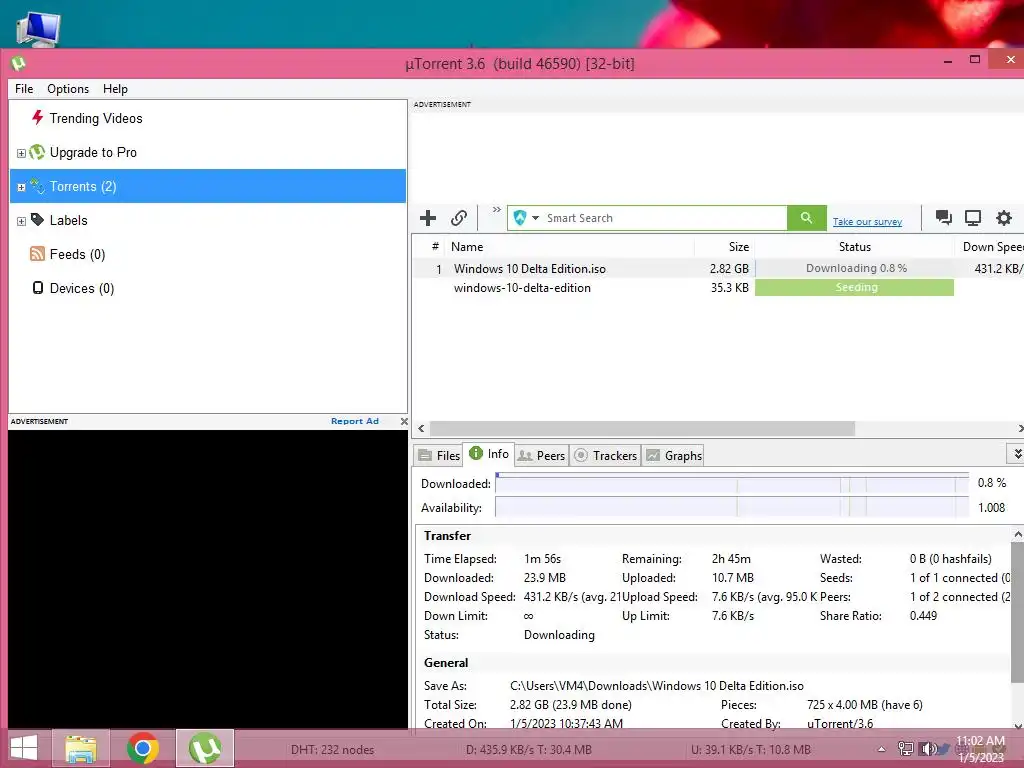Click the Add Torrent from URL link icon
Screen dimensions: 1024x768
click(x=459, y=217)
